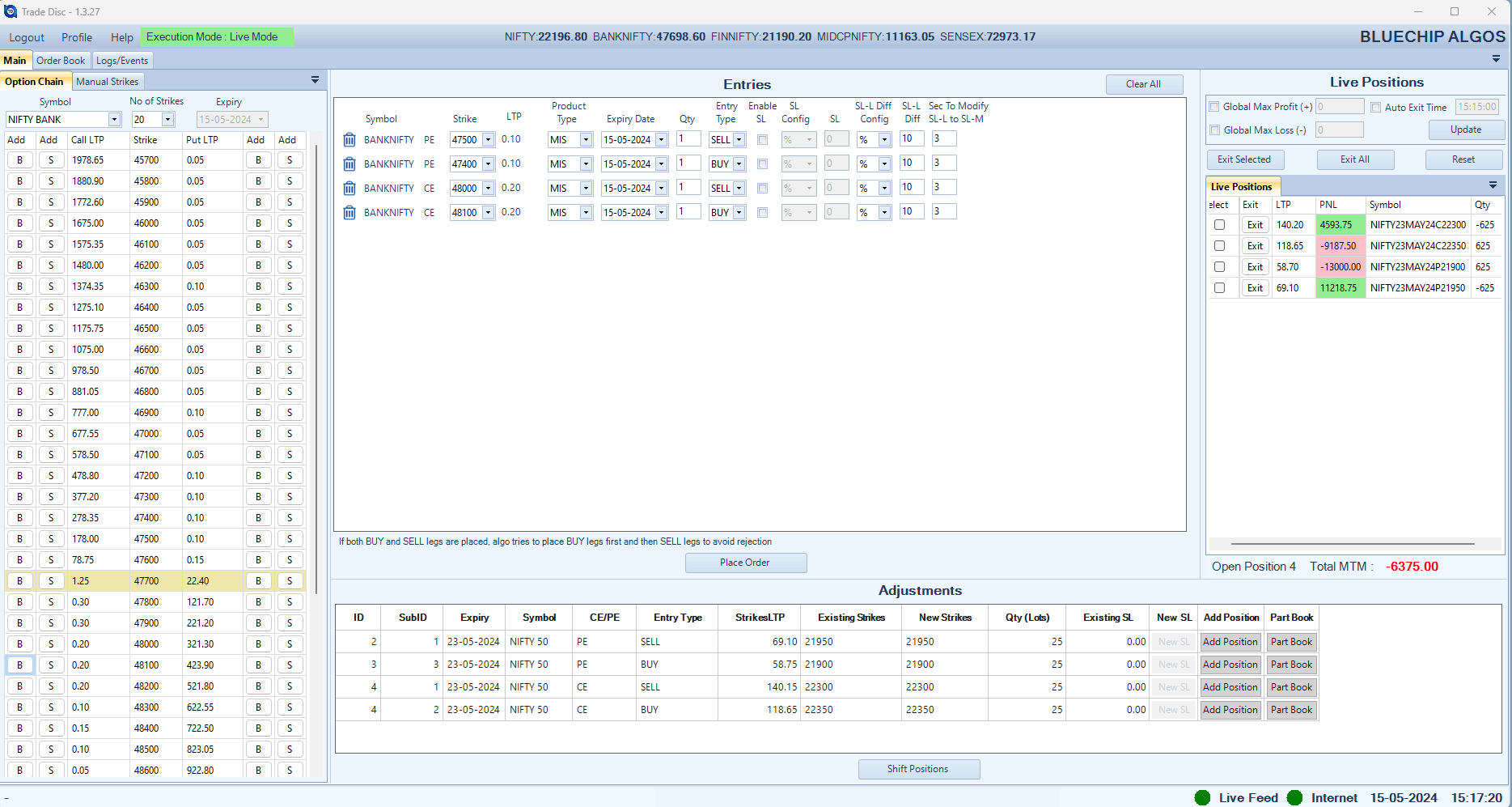
Task: Click put-side S button for strike 47700
Action: 290,581
